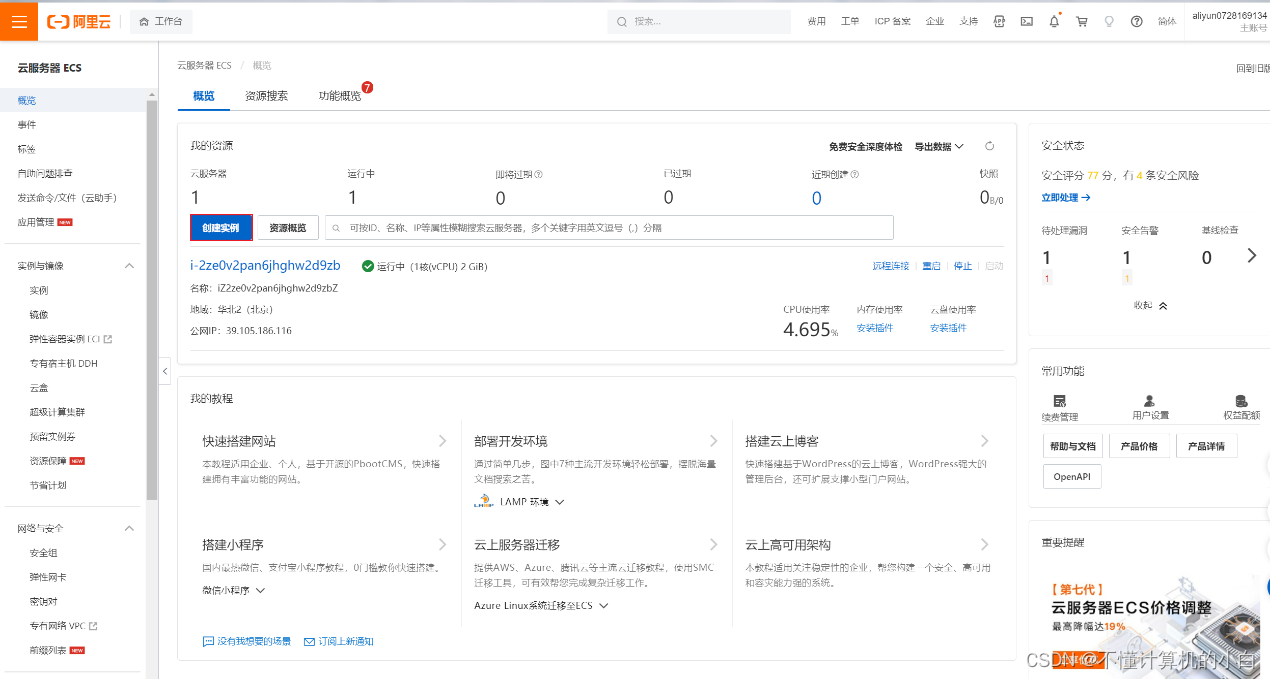Open the 快速搭建网站 tutorial arrow
The height and width of the screenshot is (679, 1270).
click(442, 441)
